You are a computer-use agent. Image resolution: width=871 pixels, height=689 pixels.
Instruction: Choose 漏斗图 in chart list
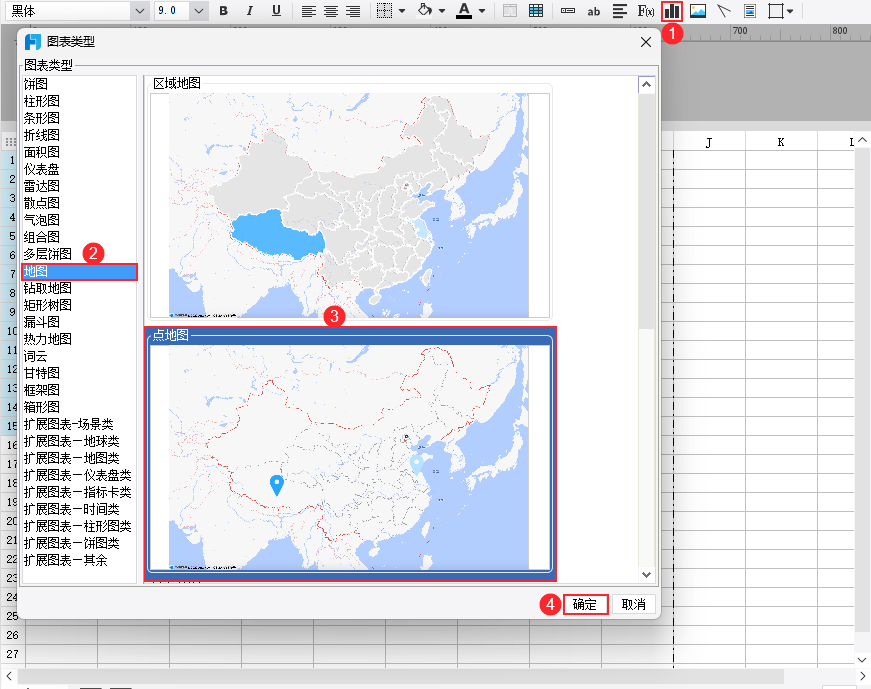42,322
